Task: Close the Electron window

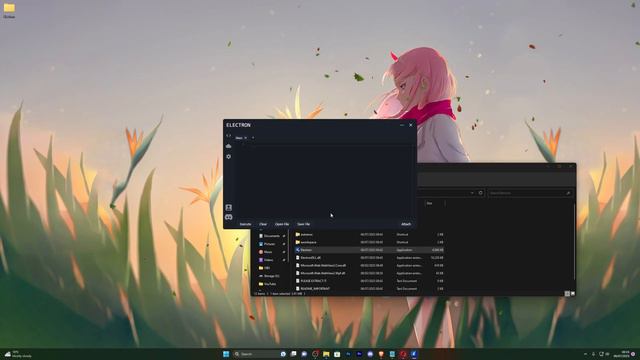Action: (411, 125)
